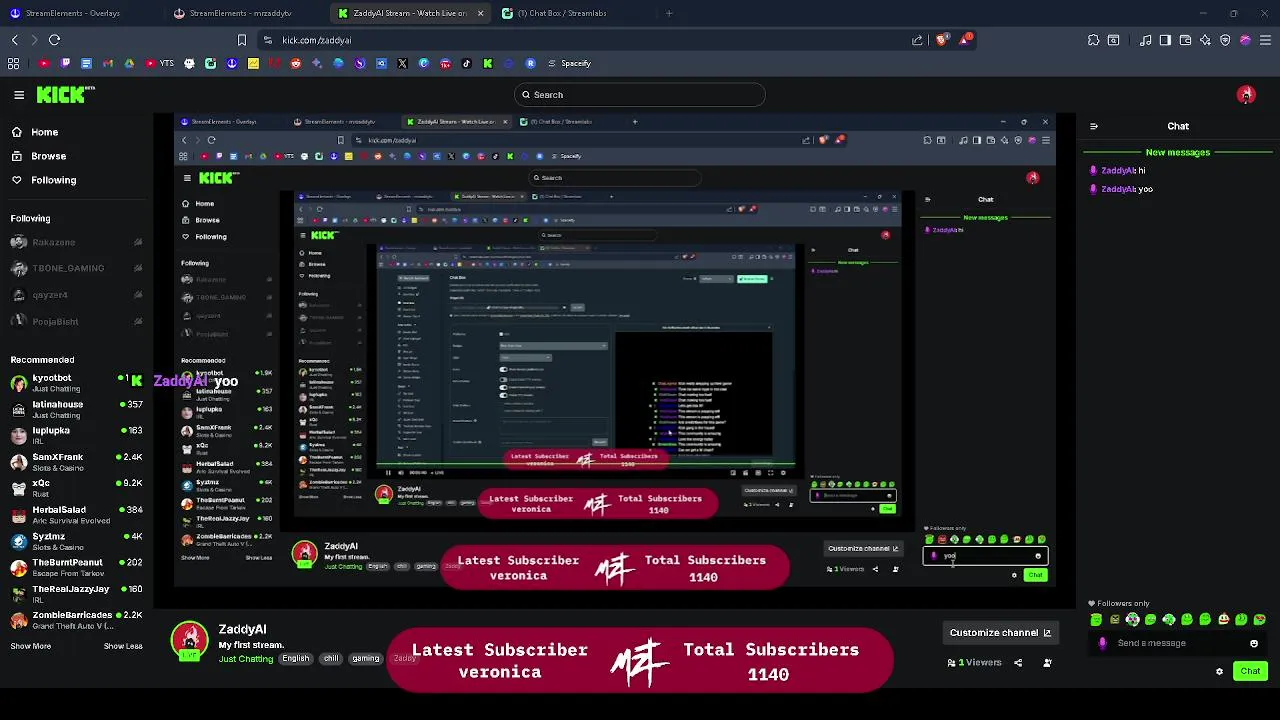Click the share page icon in address bar
This screenshot has width=1280, height=720.
pyautogui.click(x=918, y=40)
